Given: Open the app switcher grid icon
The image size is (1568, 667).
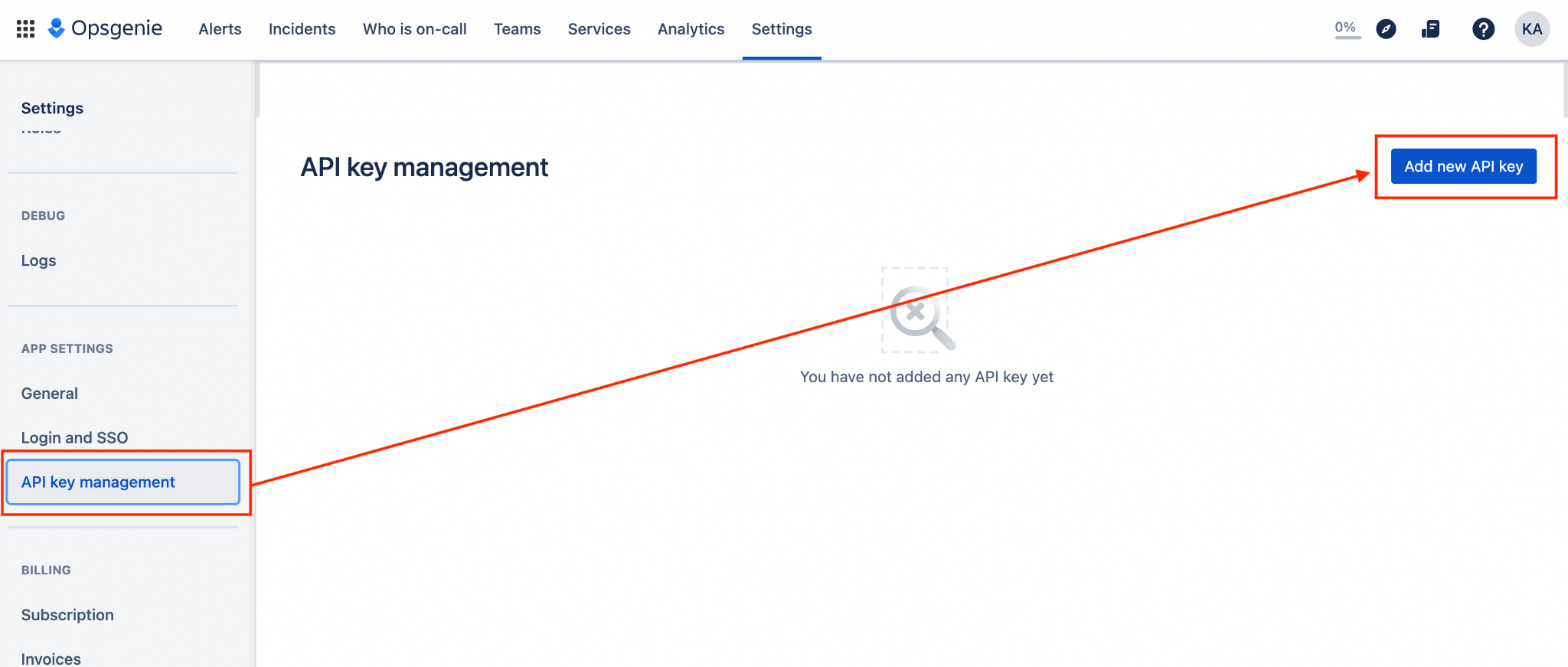Looking at the screenshot, I should click(x=25, y=29).
